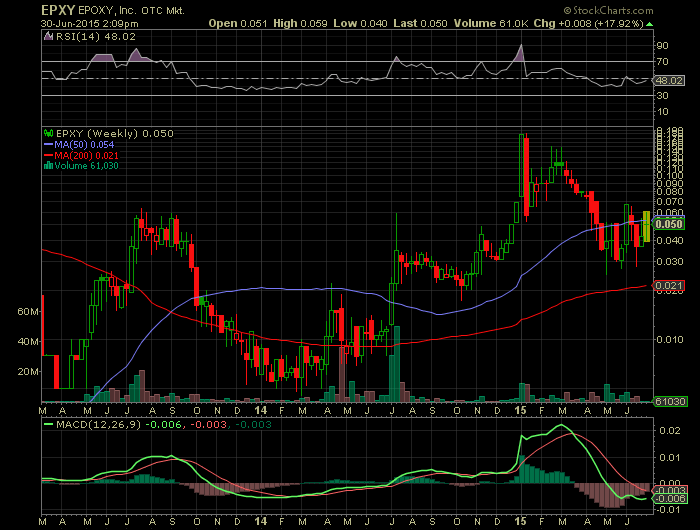
Task: Click the volume bars icon in the legend
Action: 48,166
